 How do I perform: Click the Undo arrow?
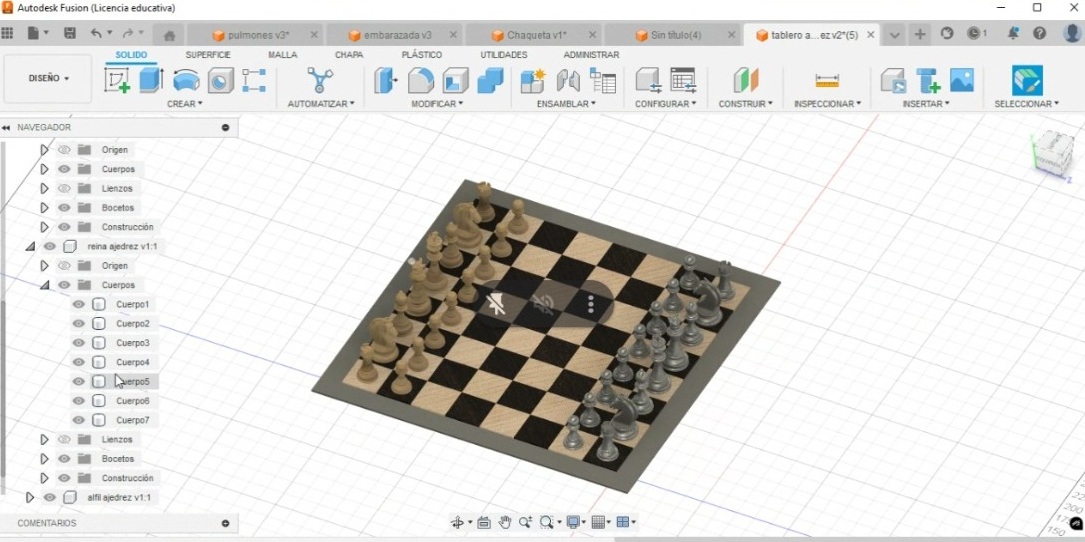(x=96, y=33)
